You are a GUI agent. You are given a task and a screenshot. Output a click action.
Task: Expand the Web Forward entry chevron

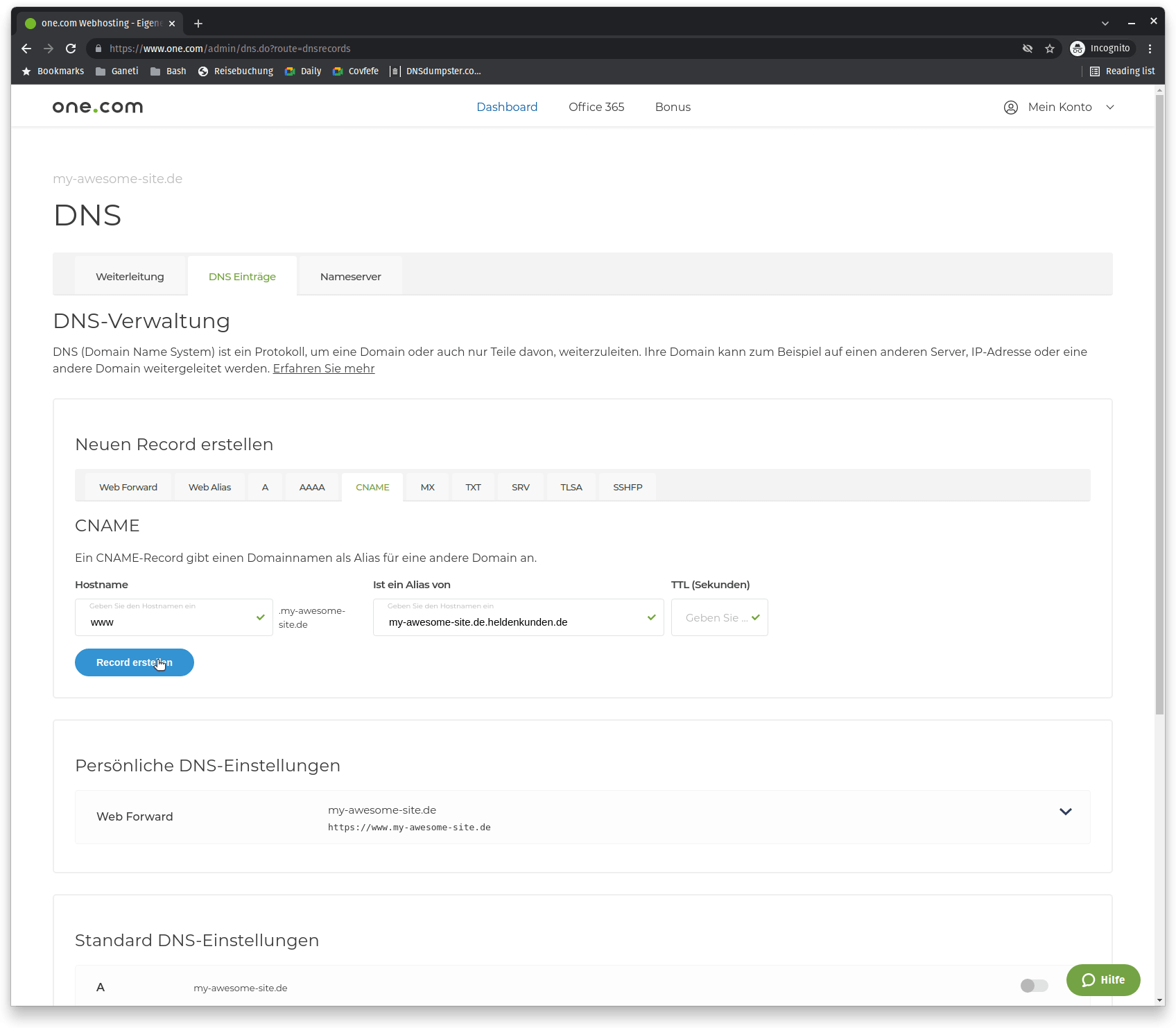pyautogui.click(x=1066, y=812)
